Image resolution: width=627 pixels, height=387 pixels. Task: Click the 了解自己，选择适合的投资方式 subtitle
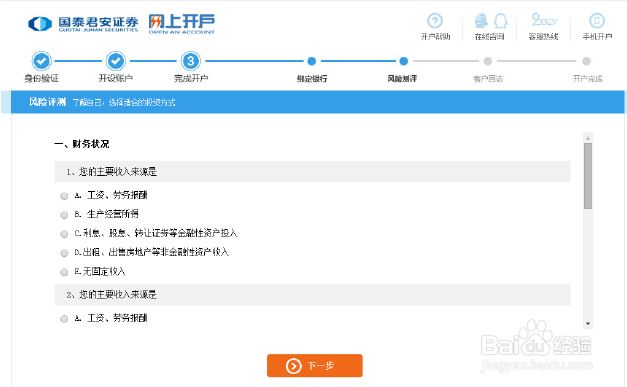(124, 103)
